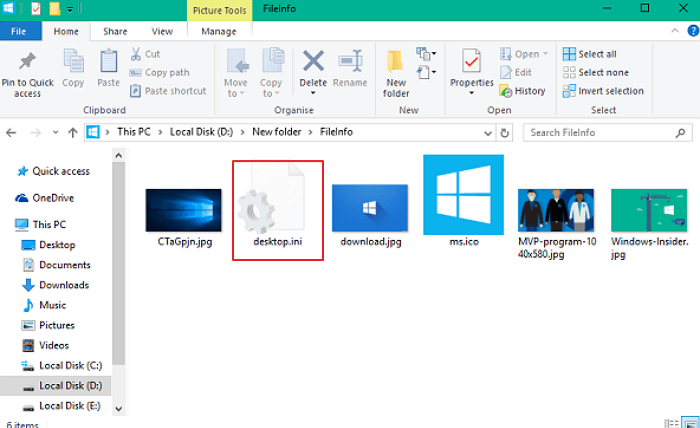The height and width of the screenshot is (428, 700).
Task: Select Local Disk (E:) in sidebar
Action: pos(62,406)
